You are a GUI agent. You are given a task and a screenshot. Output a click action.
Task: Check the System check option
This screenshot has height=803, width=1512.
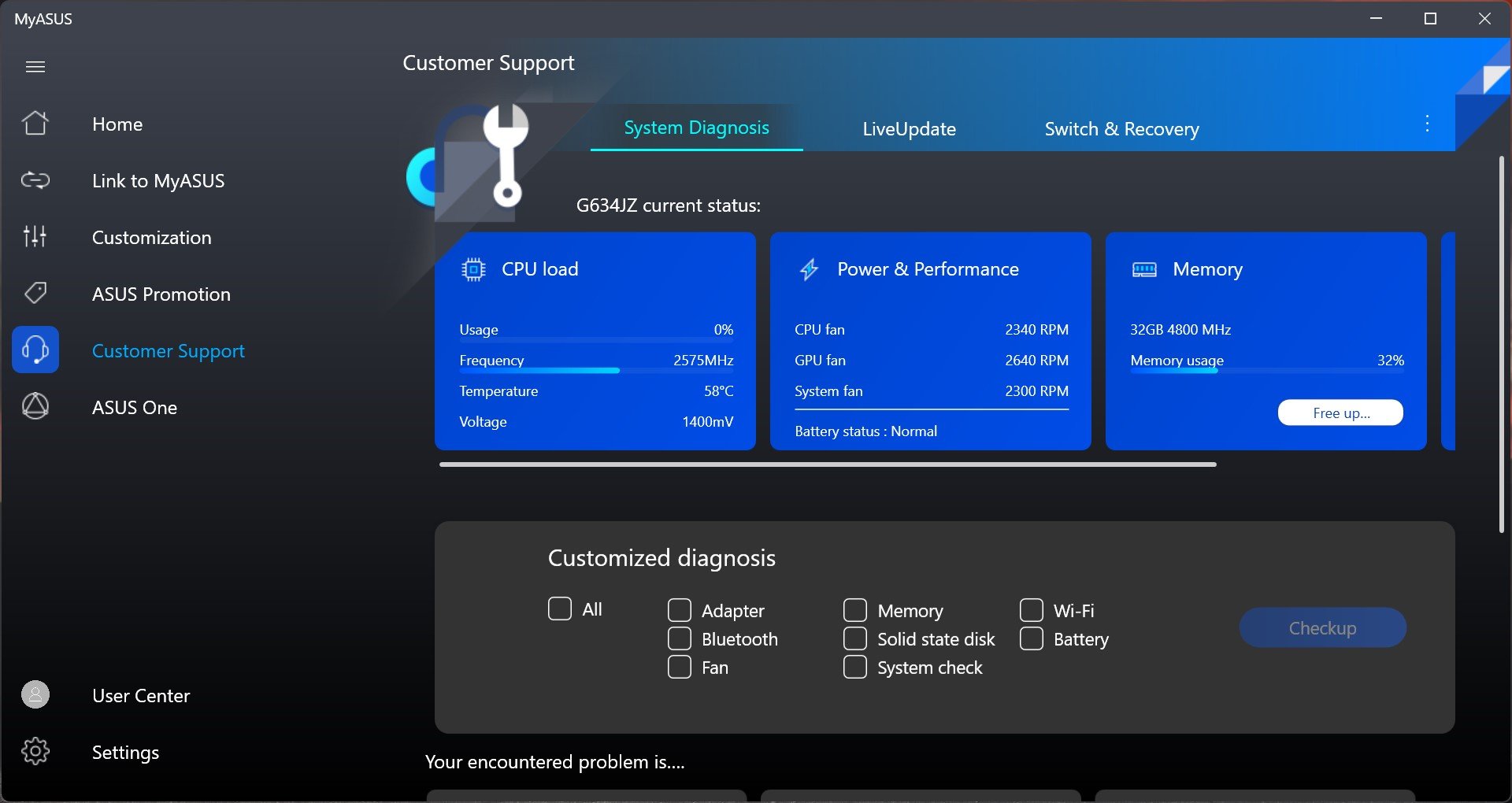(x=855, y=667)
